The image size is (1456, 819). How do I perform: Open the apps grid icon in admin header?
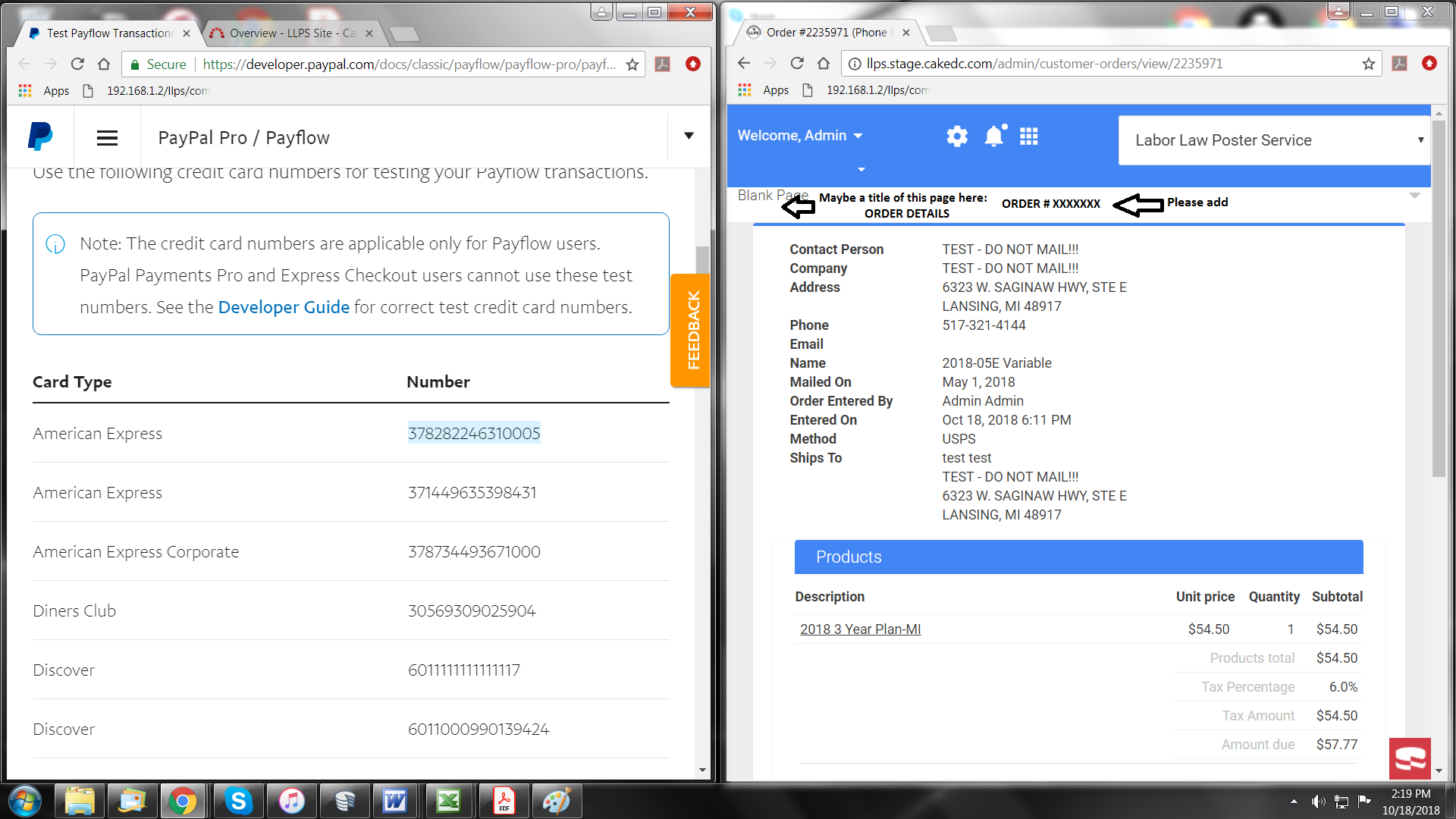(1029, 136)
